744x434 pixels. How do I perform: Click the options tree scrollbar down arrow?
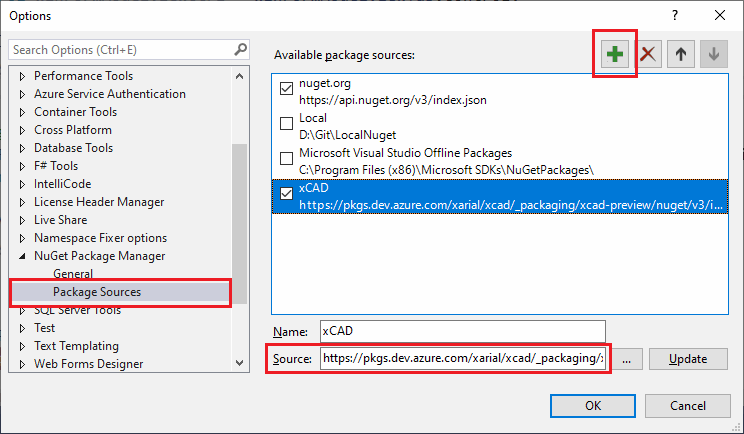pyautogui.click(x=240, y=363)
